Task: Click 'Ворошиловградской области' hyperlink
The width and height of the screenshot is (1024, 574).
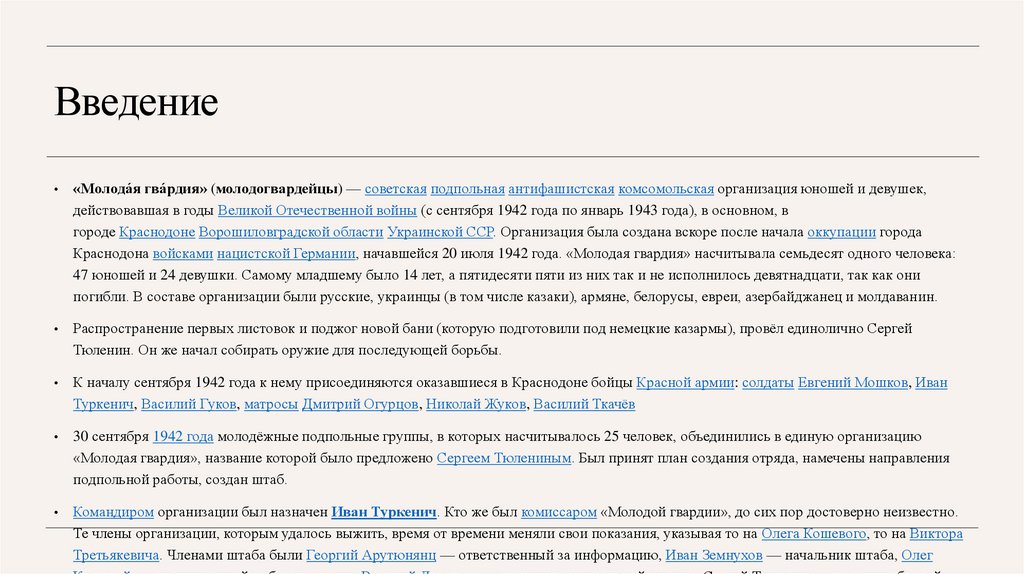Action: pos(291,232)
